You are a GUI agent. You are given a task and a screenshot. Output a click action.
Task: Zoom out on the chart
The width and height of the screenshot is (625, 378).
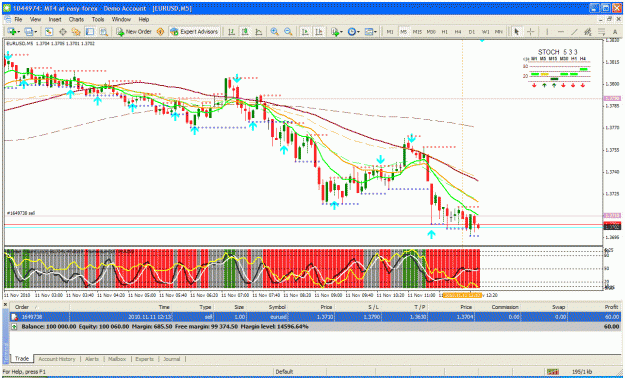(288, 32)
